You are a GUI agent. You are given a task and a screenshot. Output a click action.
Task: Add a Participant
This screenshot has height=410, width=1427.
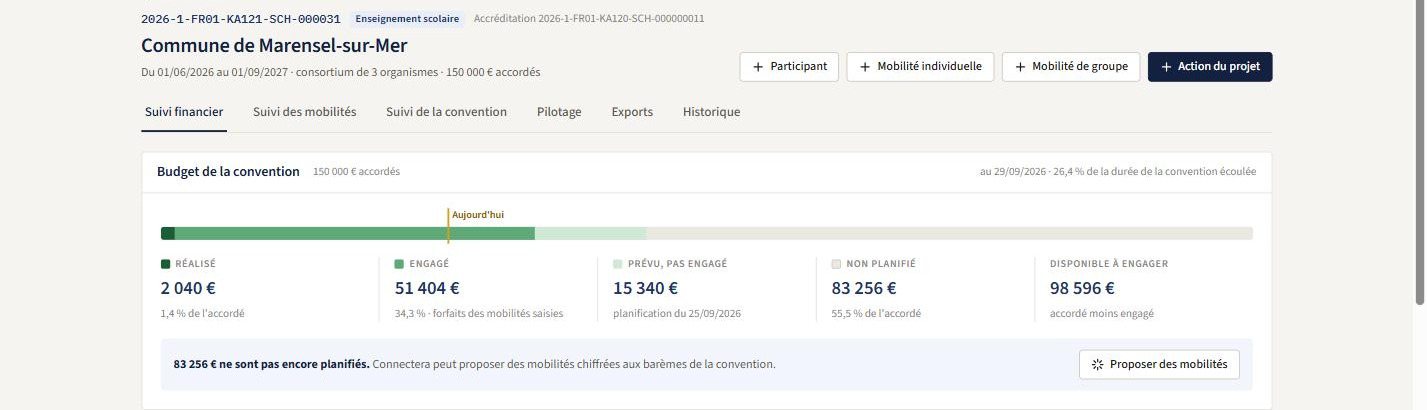point(789,67)
